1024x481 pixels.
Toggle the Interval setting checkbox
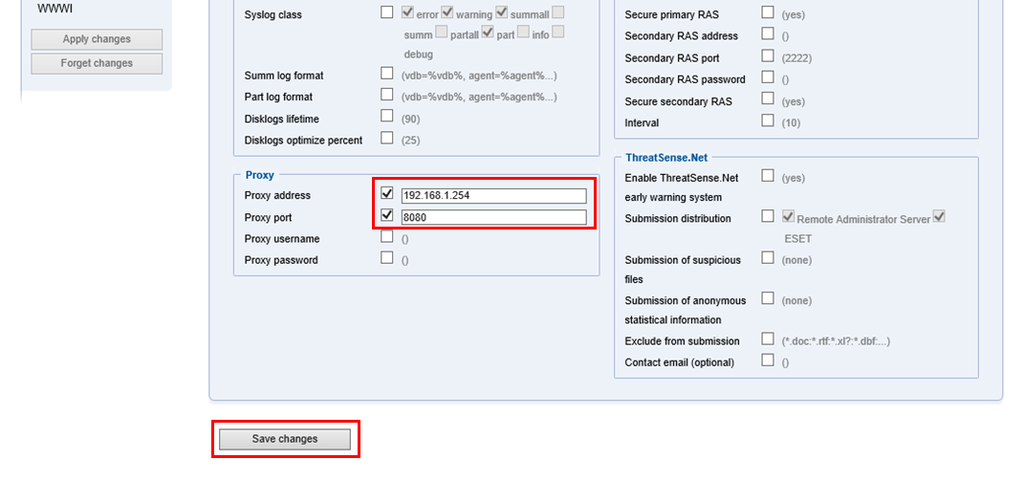768,121
